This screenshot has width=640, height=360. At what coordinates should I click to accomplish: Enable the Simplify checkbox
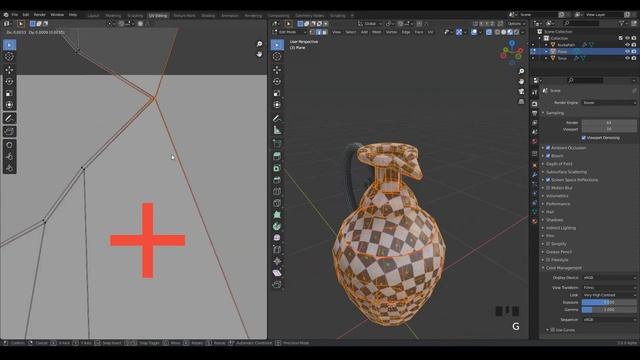pyautogui.click(x=548, y=244)
